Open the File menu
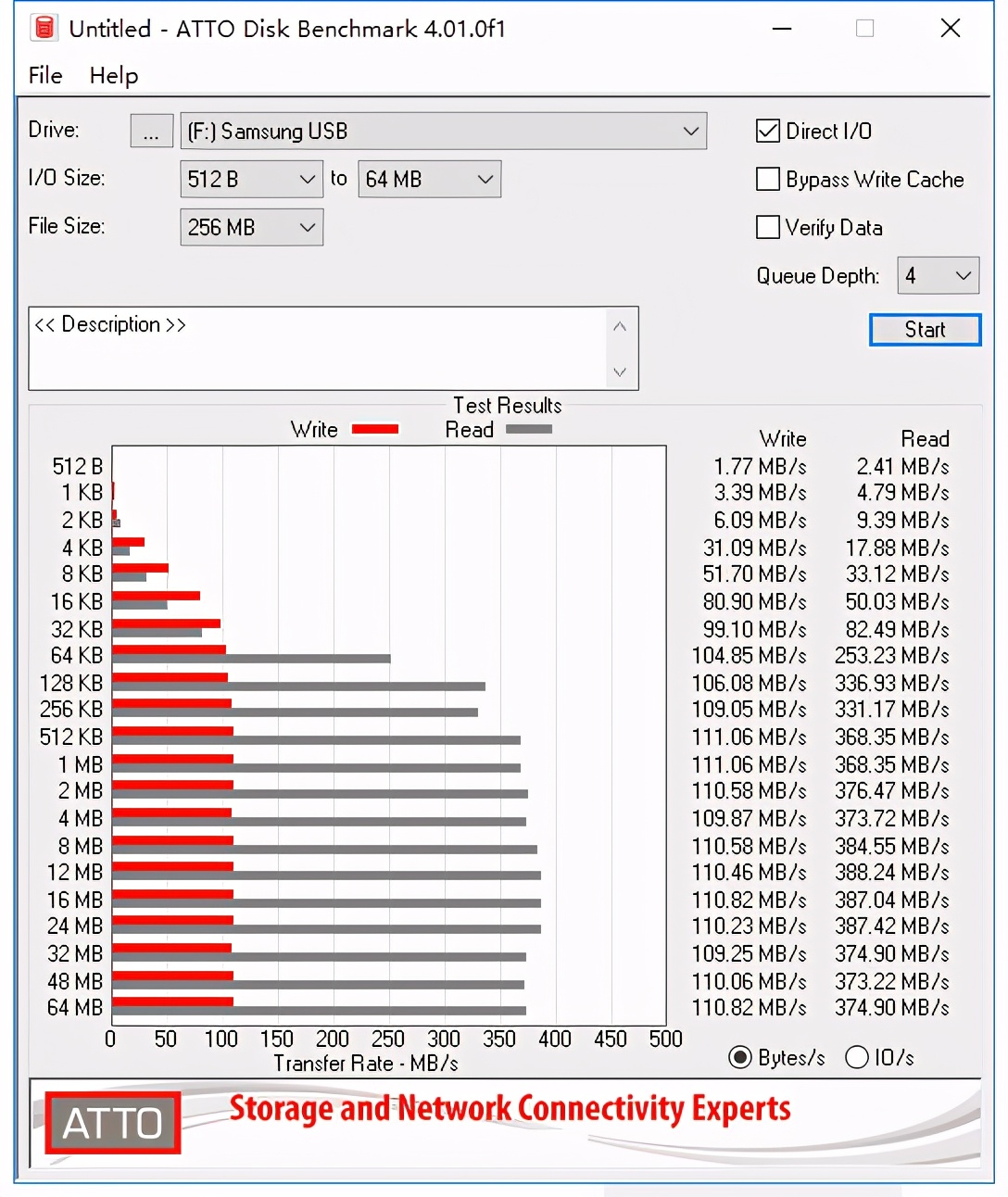1008x1197 pixels. click(x=45, y=75)
